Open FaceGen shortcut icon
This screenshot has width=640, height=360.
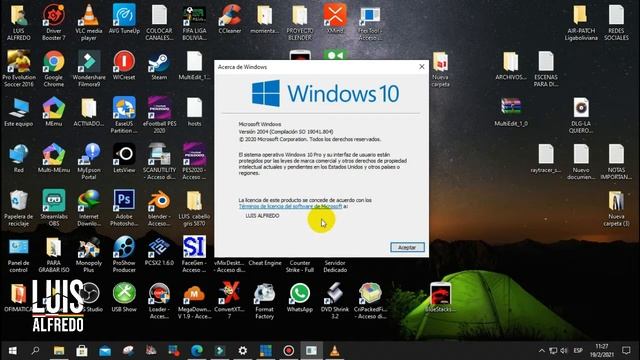point(194,255)
